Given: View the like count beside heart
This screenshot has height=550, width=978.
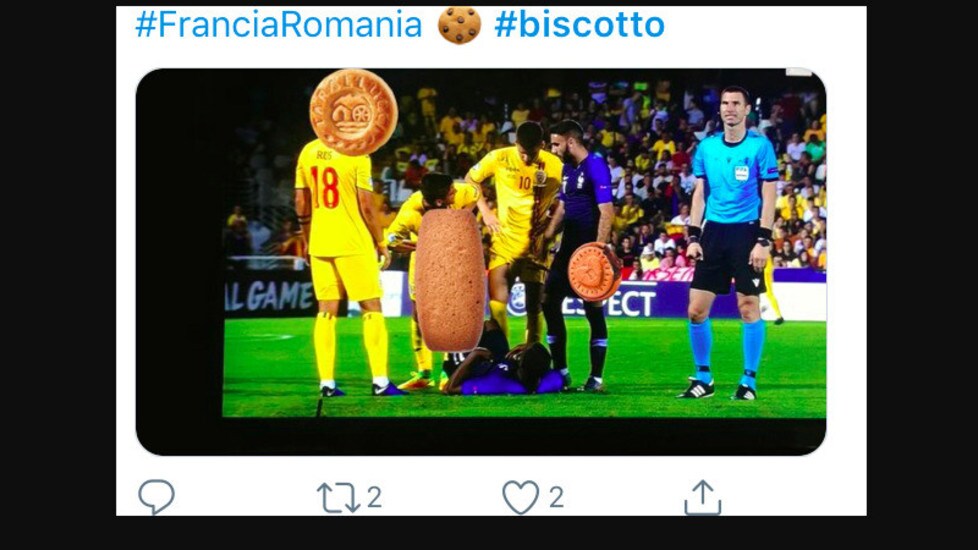Looking at the screenshot, I should tap(556, 498).
